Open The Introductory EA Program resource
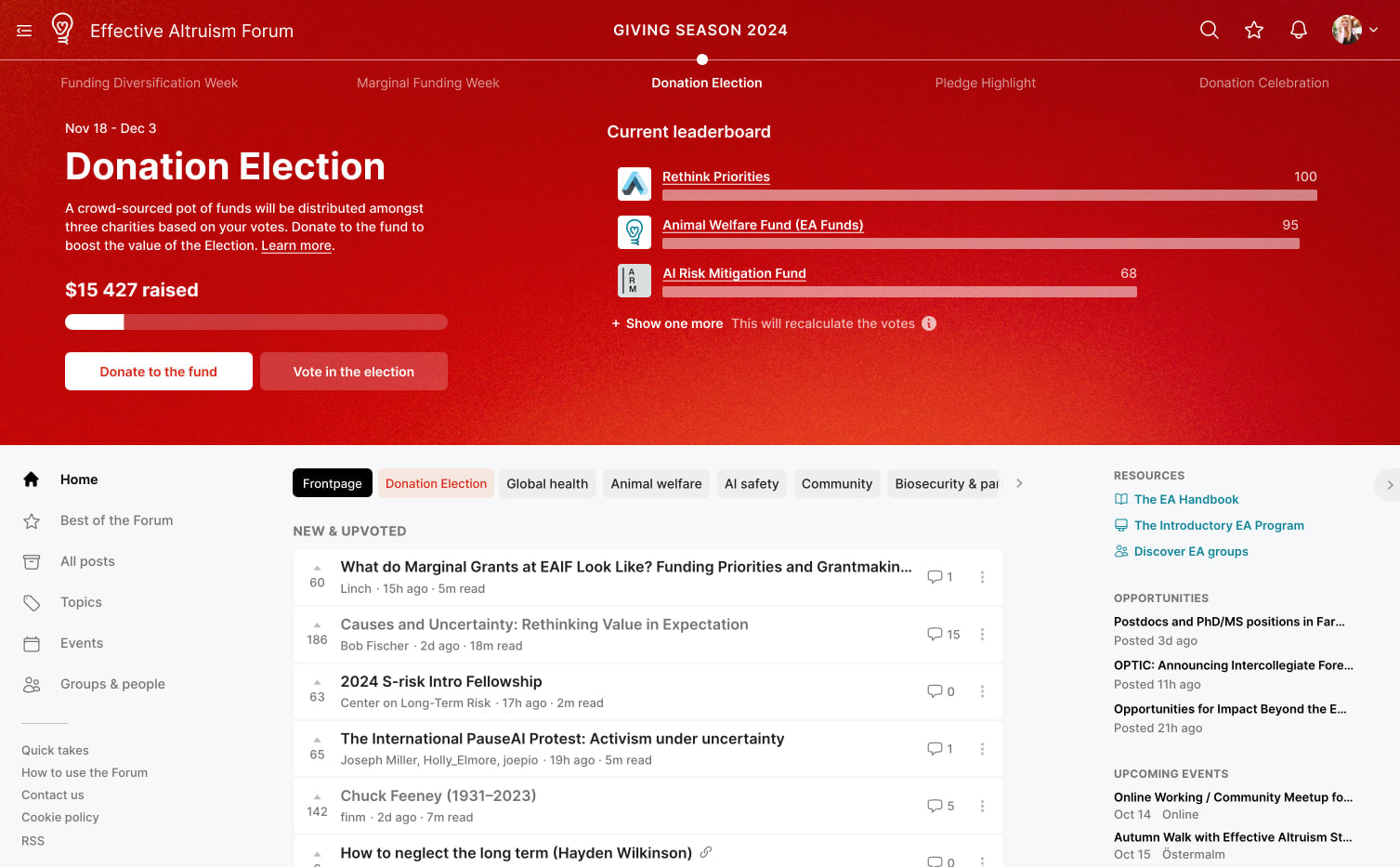This screenshot has height=867, width=1400. coord(1219,525)
